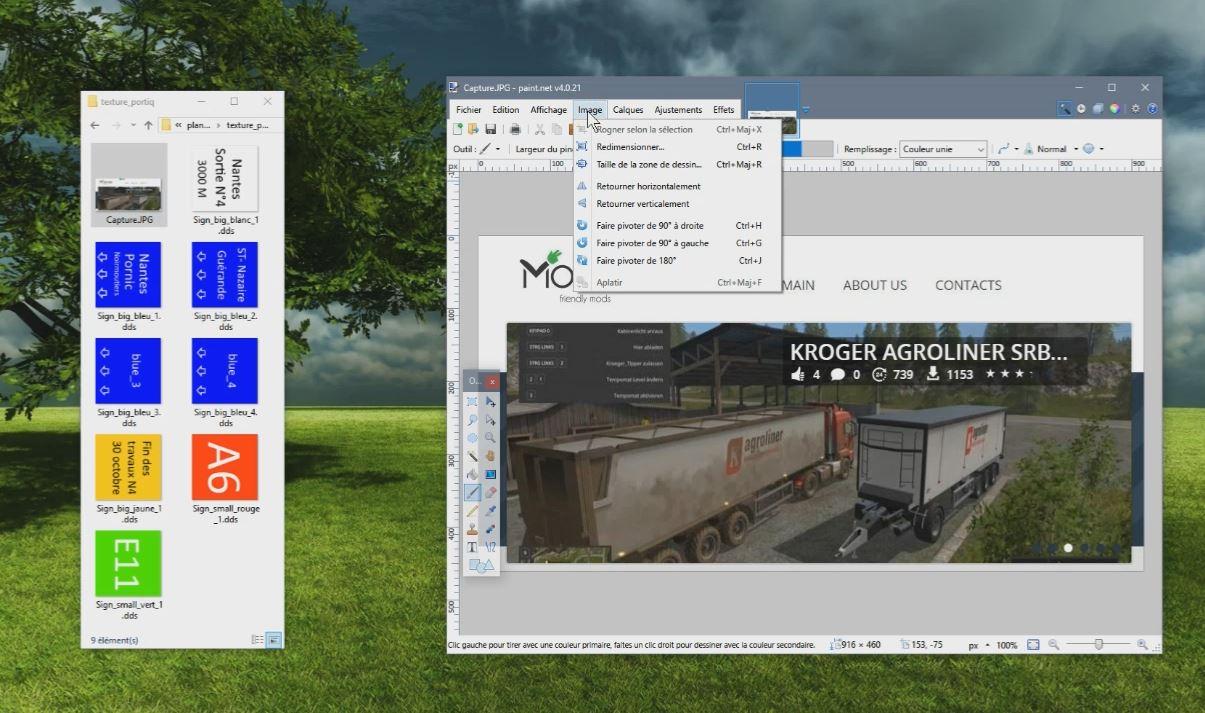Click the zoom slider in status bar

pos(1098,645)
